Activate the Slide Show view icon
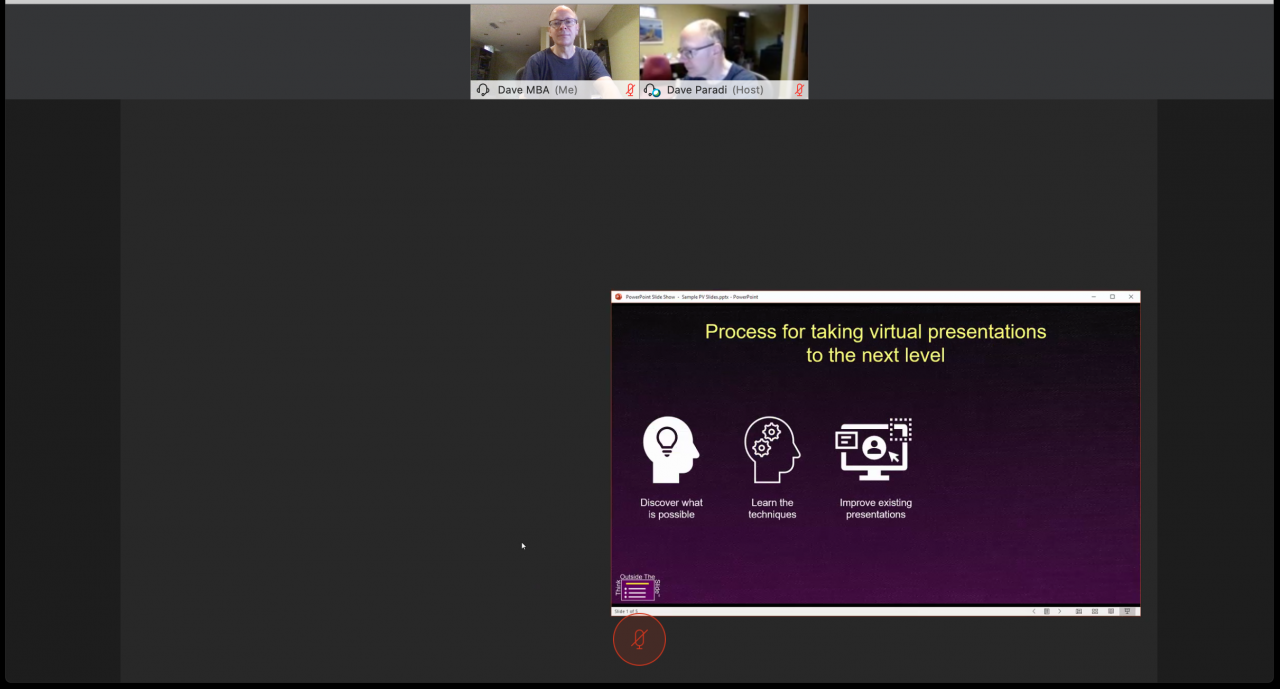The width and height of the screenshot is (1280, 689). click(x=1127, y=611)
